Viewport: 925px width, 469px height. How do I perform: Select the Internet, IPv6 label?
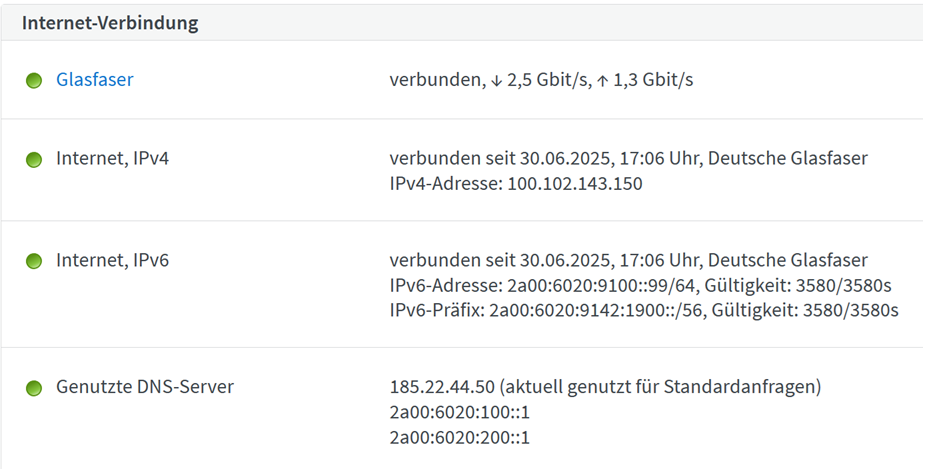112,260
